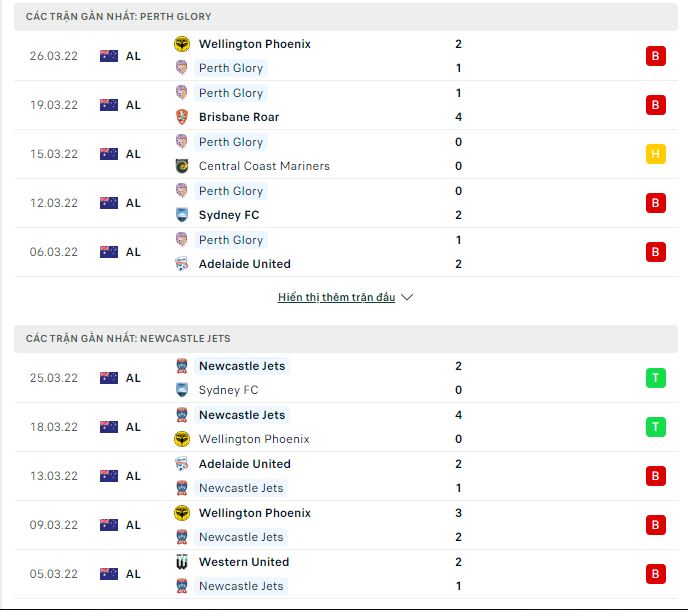Click Newcastle Jets crest in 25.03.22 match
Image resolution: width=688 pixels, height=610 pixels.
[x=182, y=366]
